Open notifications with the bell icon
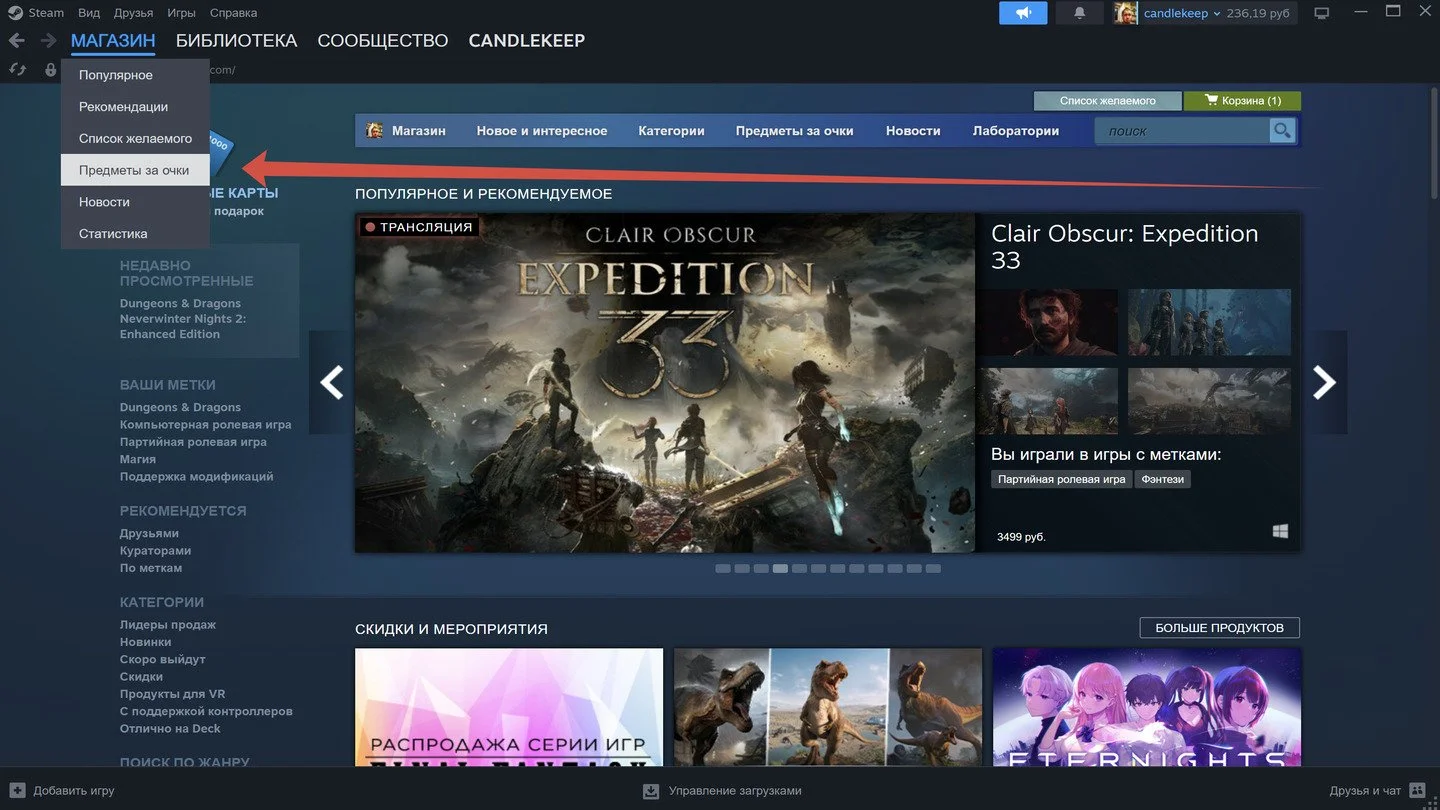The image size is (1440, 810). 1080,13
